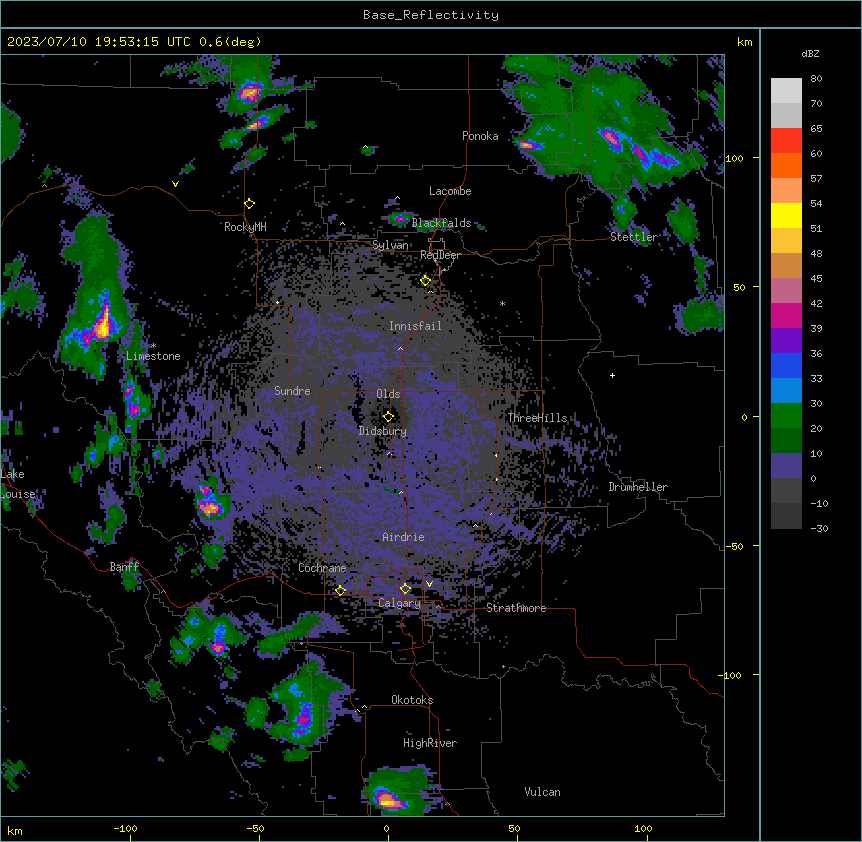Click the 100 tick on right axis
862x842 pixels.
pos(734,158)
